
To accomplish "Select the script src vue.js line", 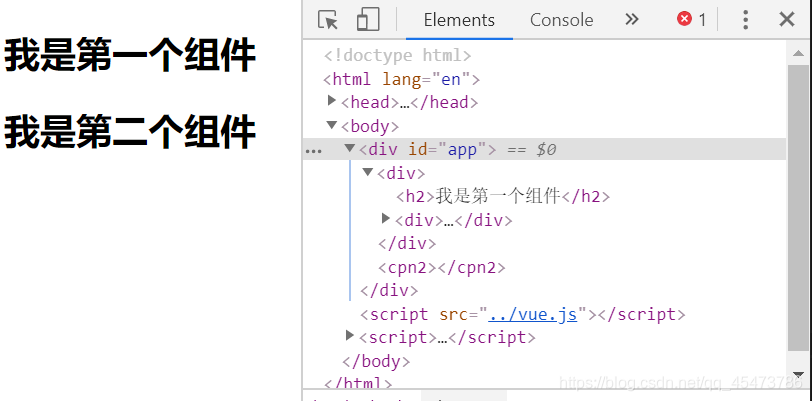I will 523,314.
